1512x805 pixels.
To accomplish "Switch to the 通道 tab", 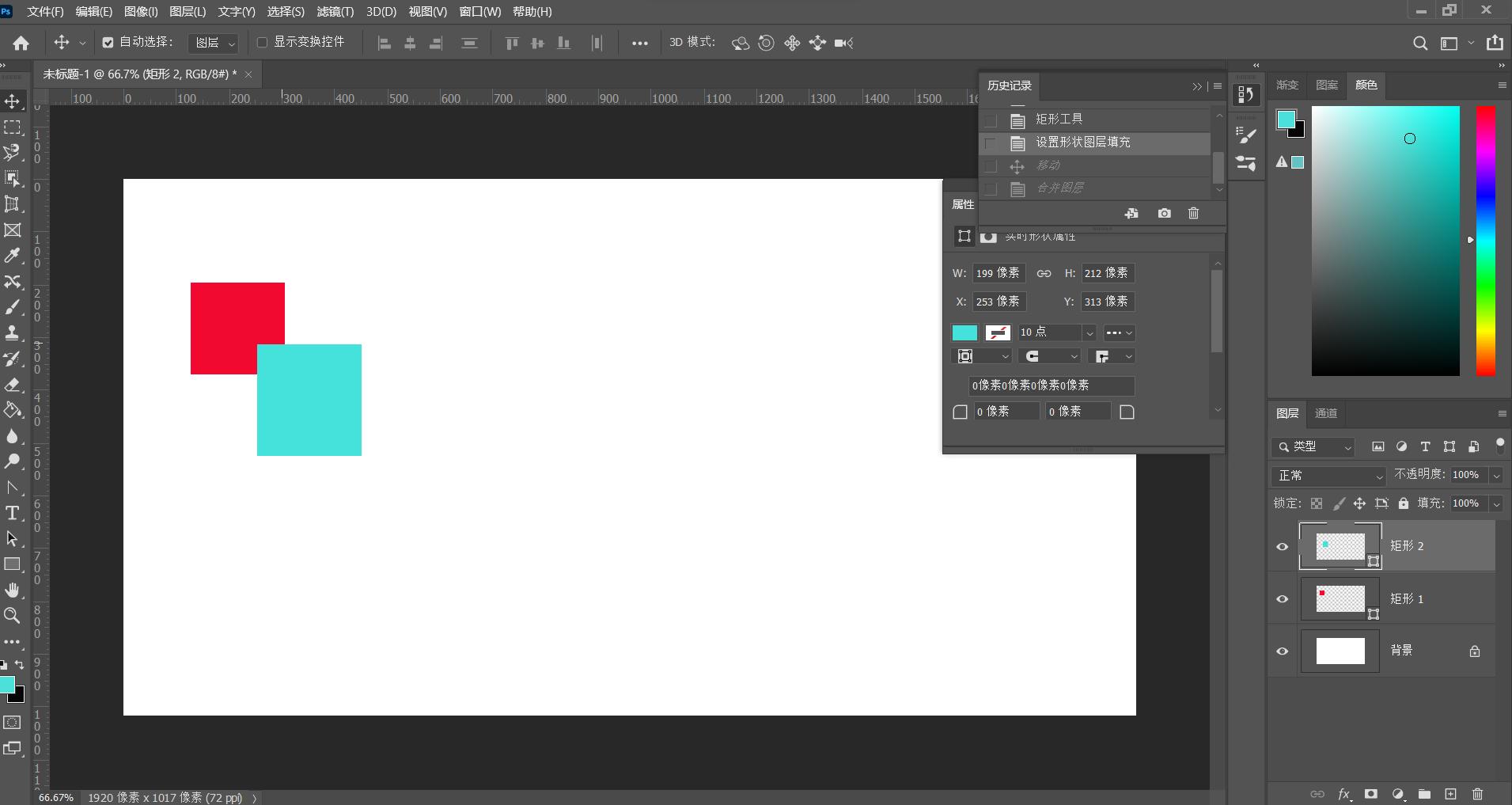I will coord(1326,413).
